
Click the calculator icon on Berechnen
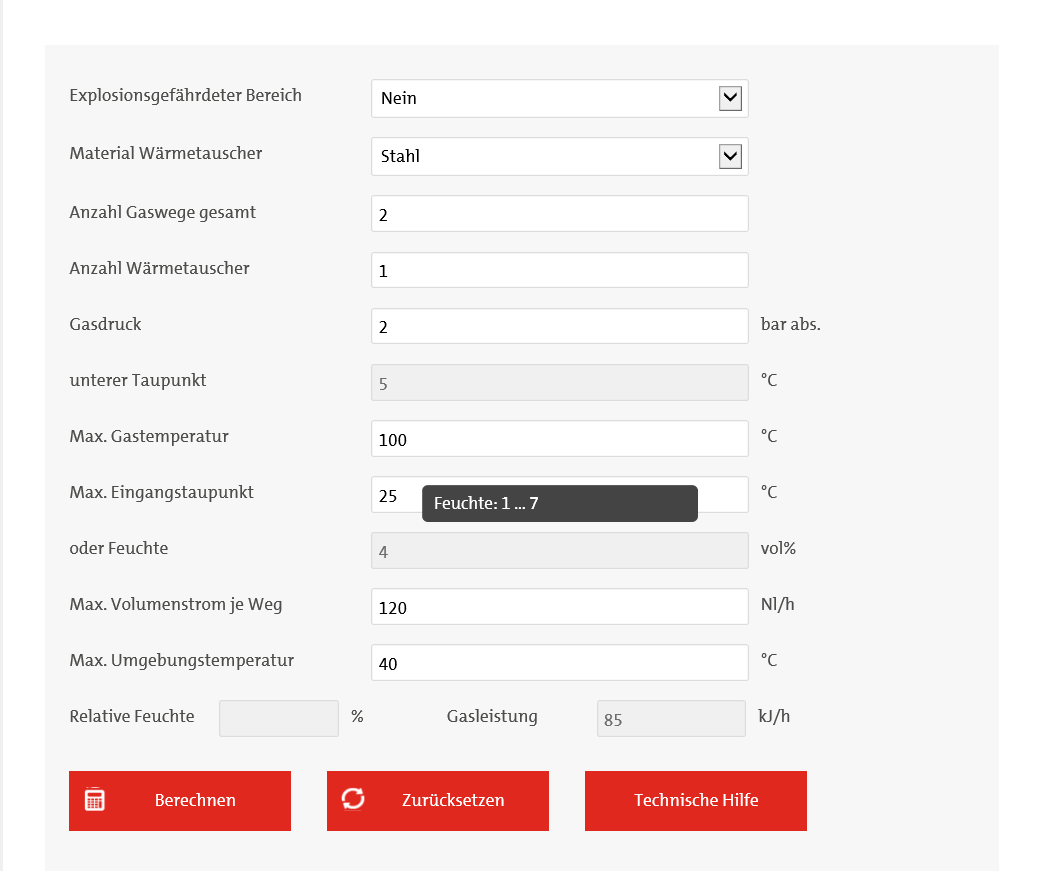pyautogui.click(x=95, y=800)
